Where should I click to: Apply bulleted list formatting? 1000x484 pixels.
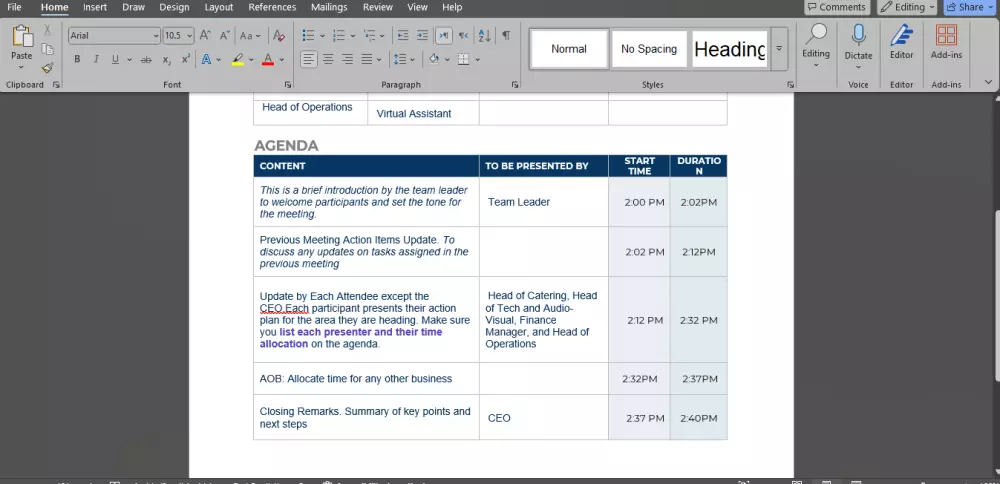(x=308, y=36)
